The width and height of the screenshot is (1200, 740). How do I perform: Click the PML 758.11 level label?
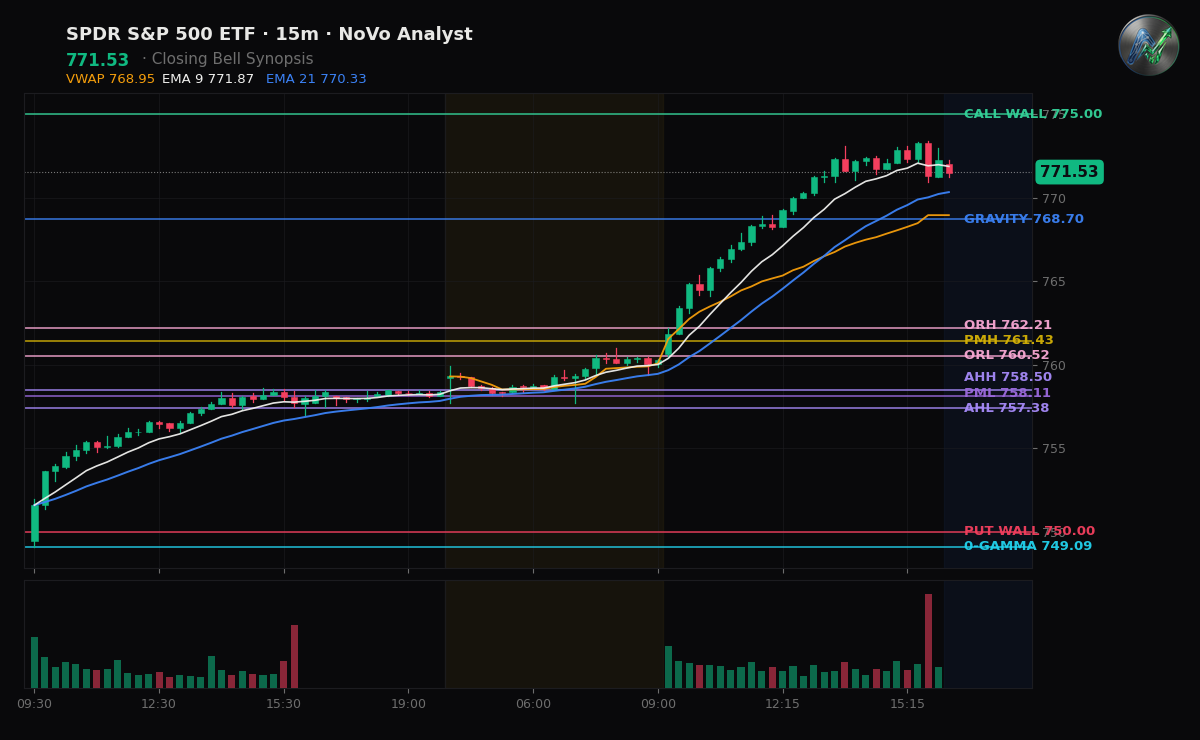pyautogui.click(x=1008, y=393)
